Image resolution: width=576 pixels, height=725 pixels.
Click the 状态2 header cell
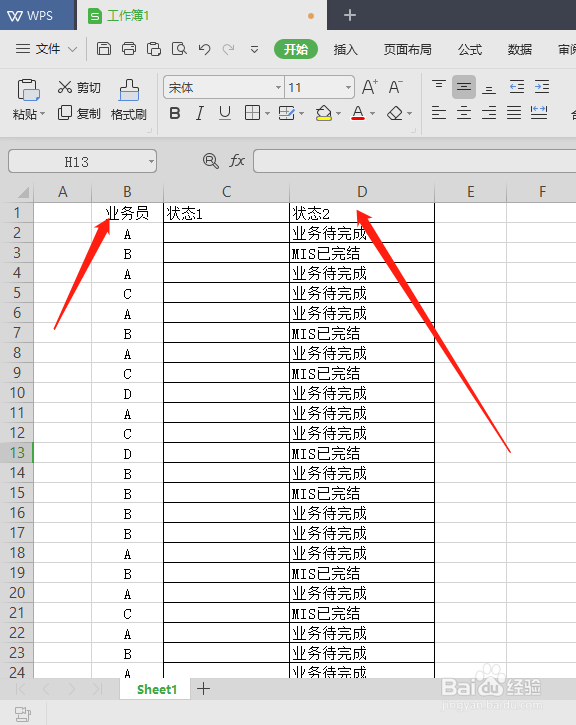coord(362,213)
